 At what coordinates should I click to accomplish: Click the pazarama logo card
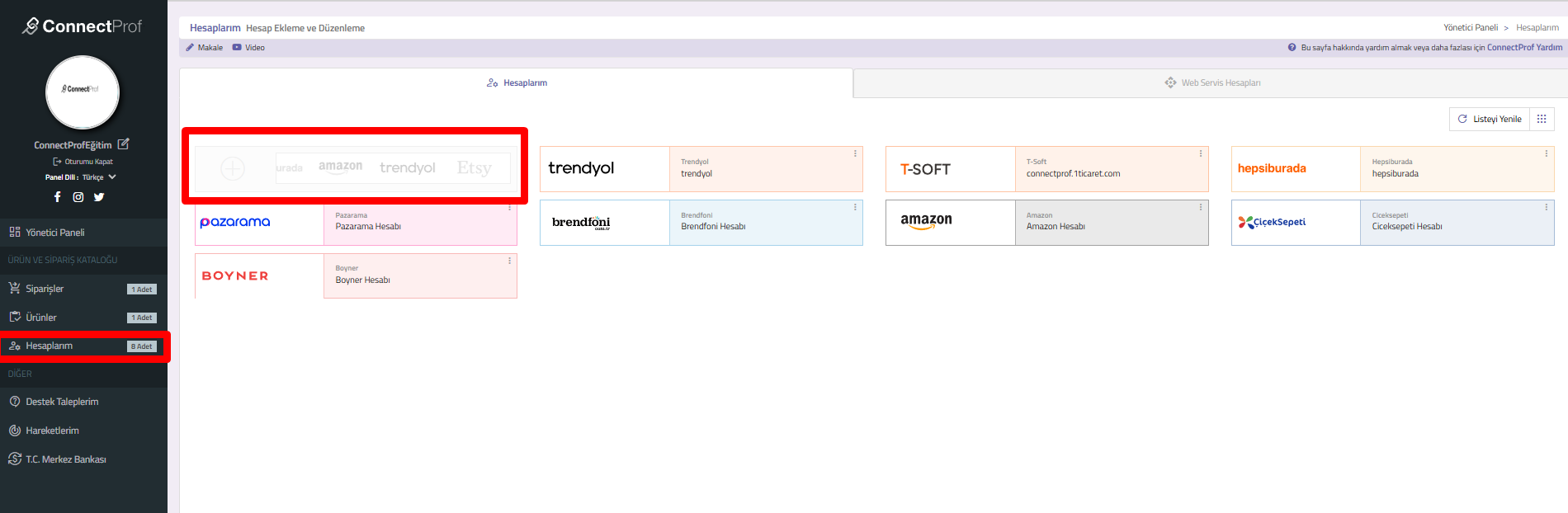click(x=259, y=223)
